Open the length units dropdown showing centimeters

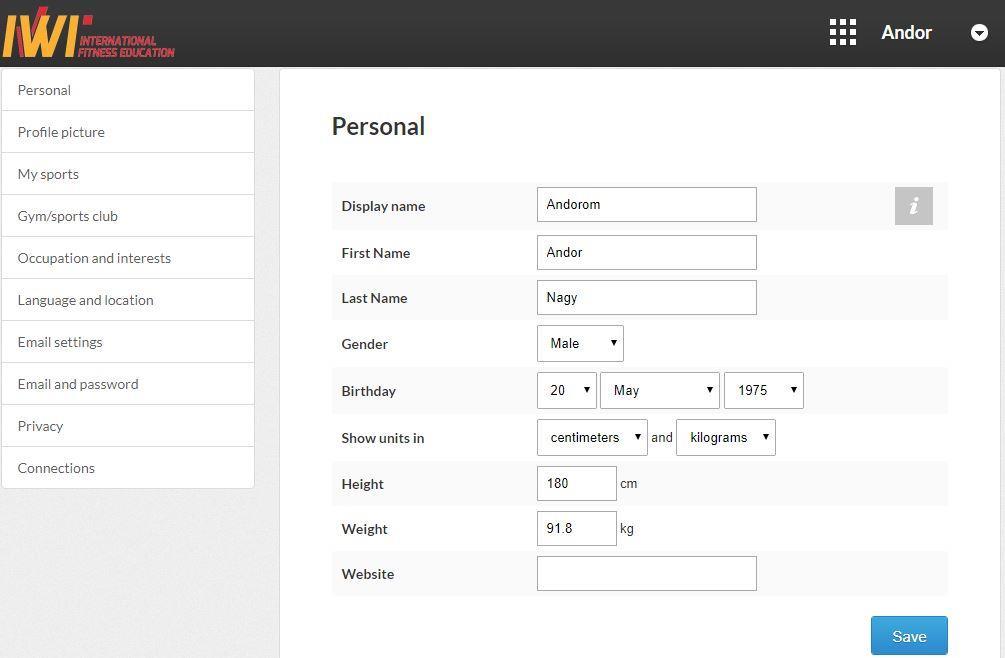click(x=592, y=438)
